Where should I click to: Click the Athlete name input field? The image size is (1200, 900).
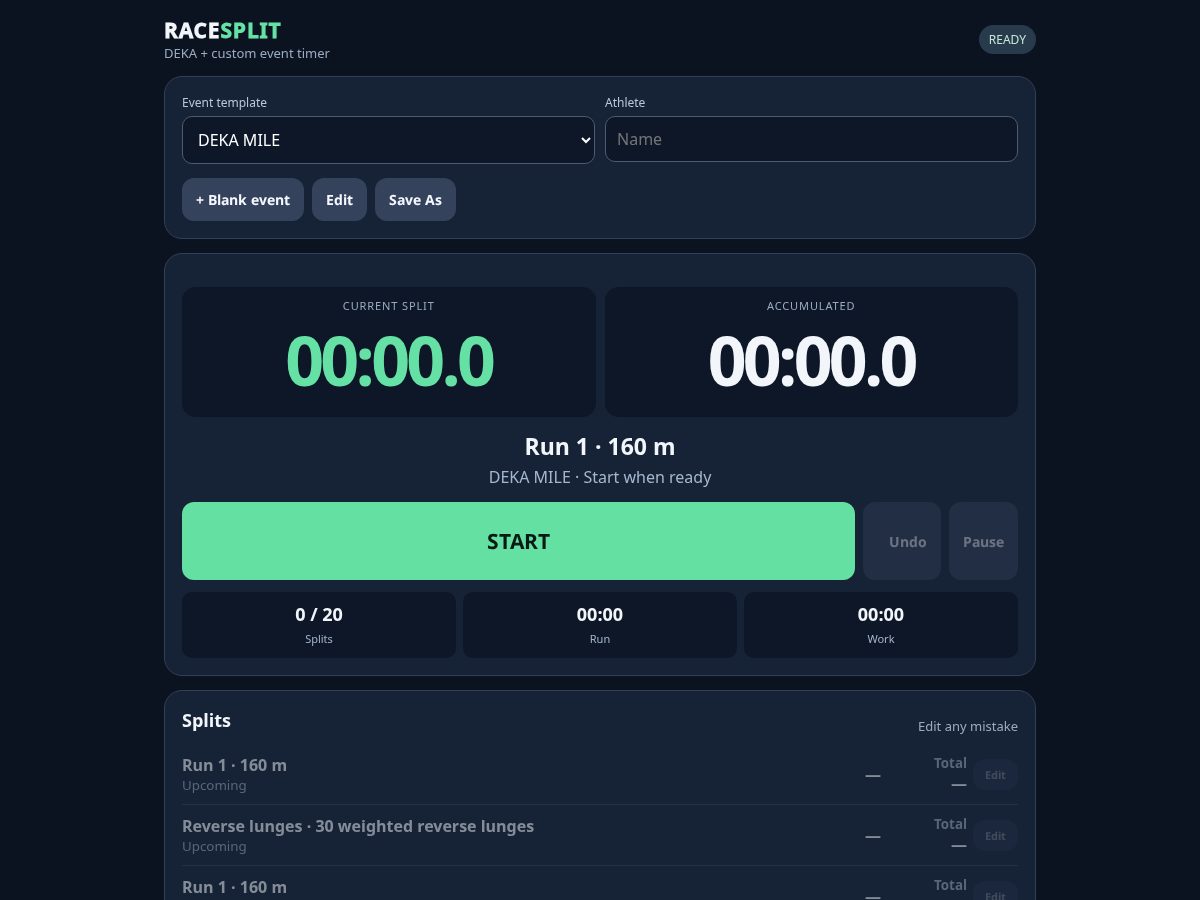click(x=811, y=139)
